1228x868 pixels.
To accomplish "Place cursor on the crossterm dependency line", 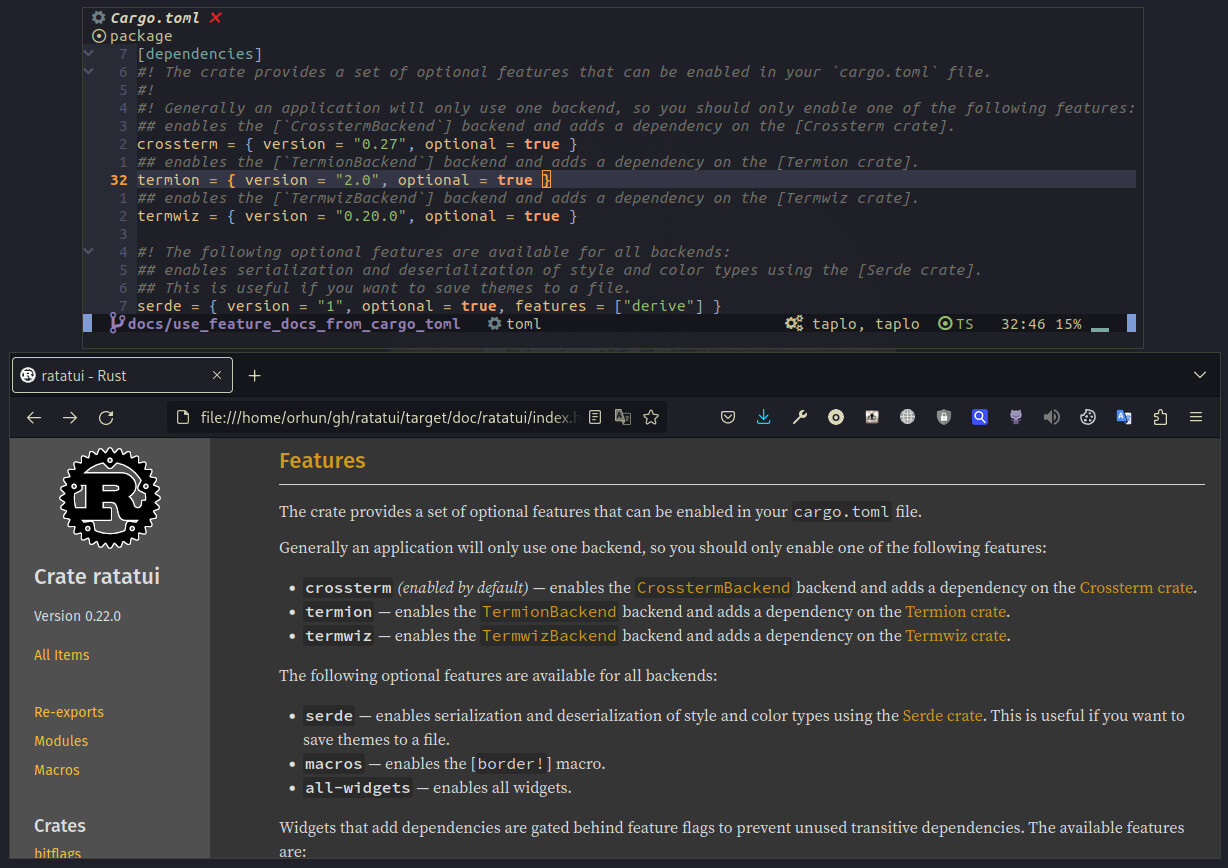I will (x=357, y=144).
